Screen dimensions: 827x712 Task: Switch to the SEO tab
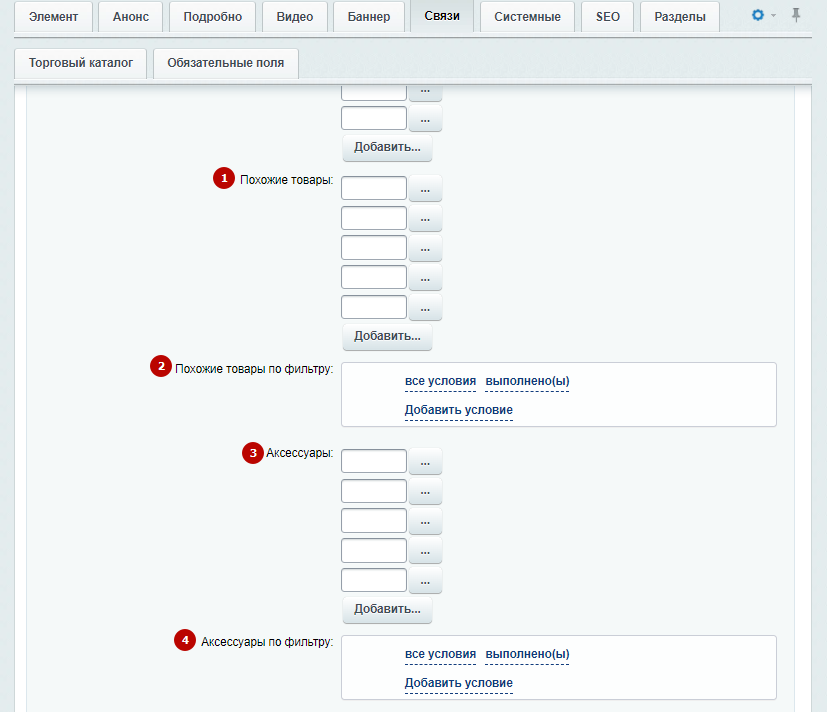click(608, 17)
